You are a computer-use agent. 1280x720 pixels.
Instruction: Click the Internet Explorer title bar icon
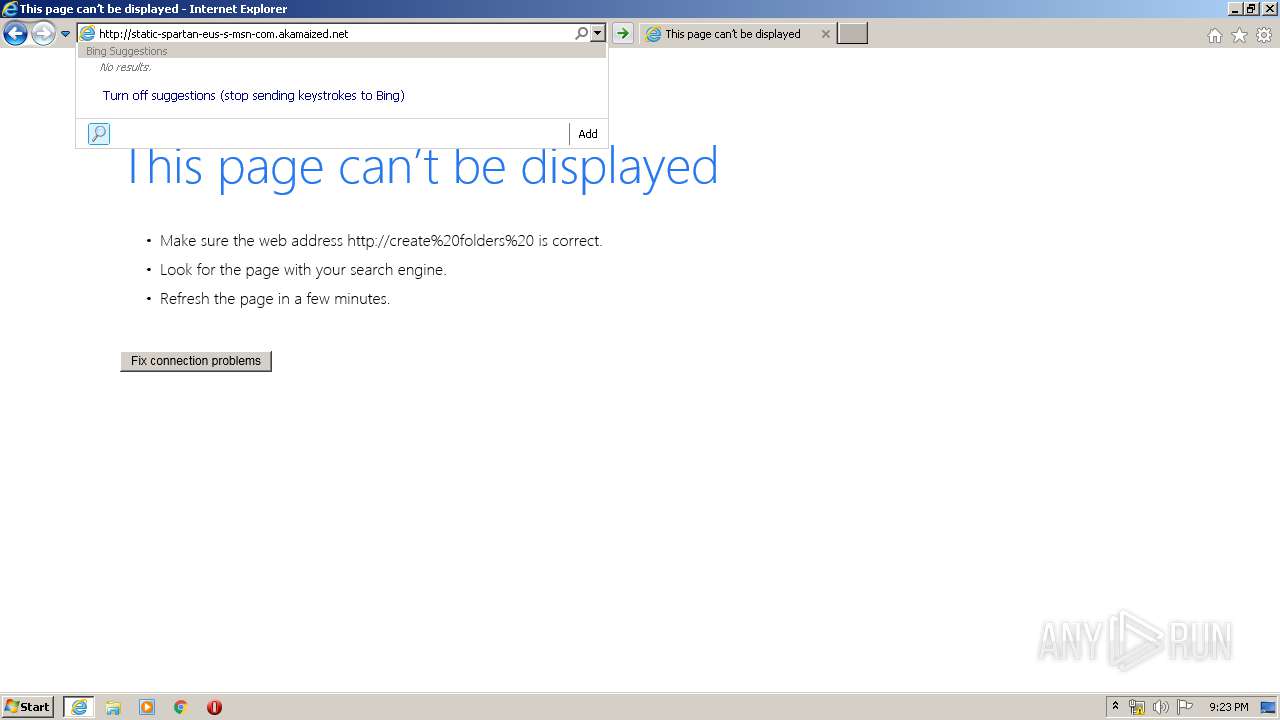click(10, 9)
